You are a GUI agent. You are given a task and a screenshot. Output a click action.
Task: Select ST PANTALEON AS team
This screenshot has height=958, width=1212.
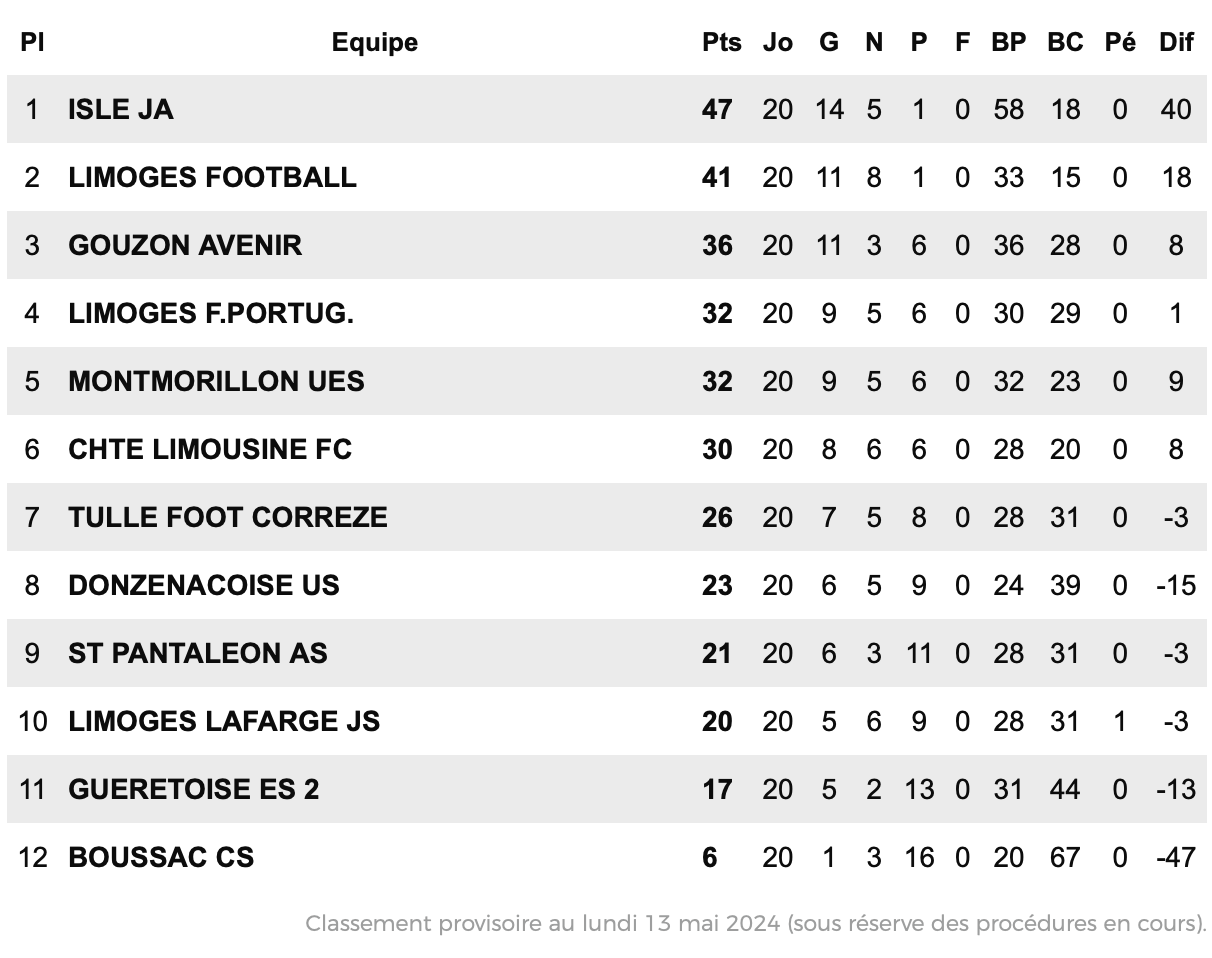[x=198, y=653]
